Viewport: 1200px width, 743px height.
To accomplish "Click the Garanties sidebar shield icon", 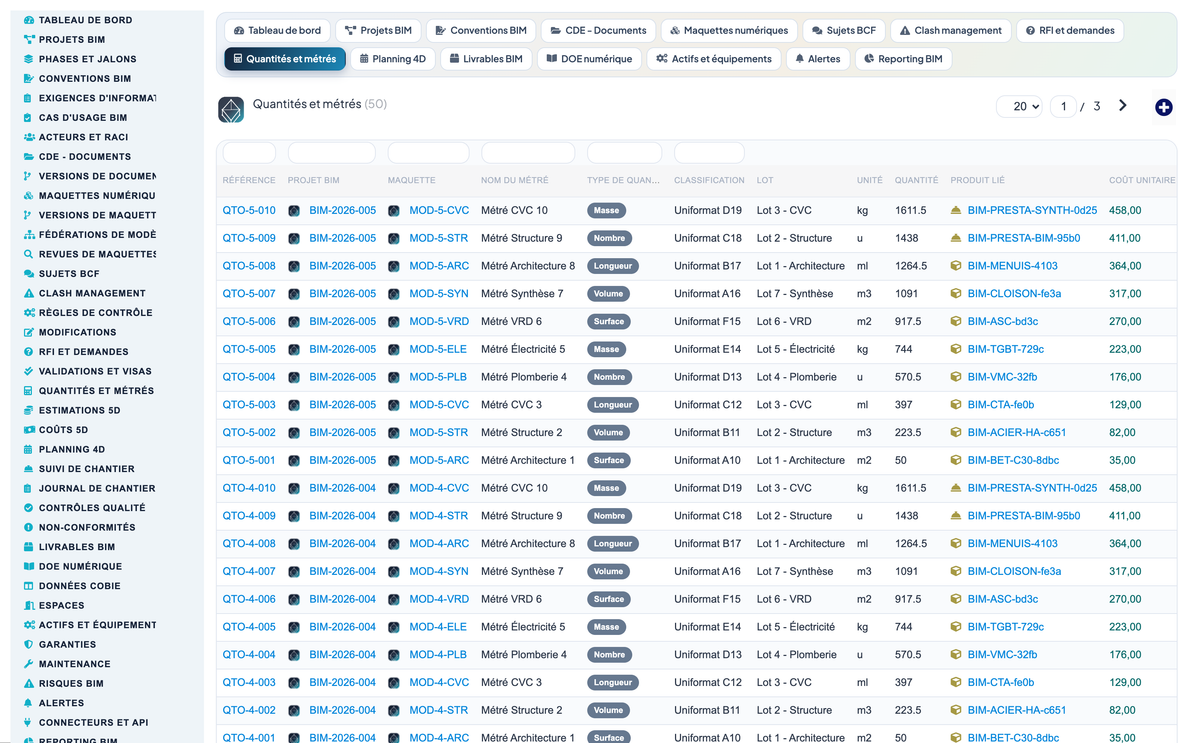I will [x=29, y=644].
